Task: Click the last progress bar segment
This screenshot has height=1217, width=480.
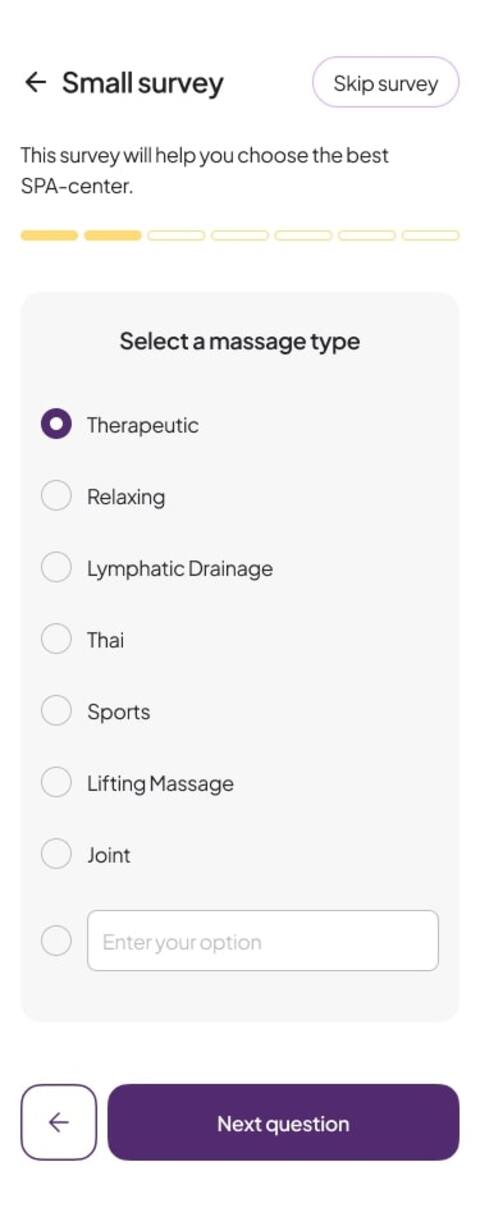Action: point(431,236)
